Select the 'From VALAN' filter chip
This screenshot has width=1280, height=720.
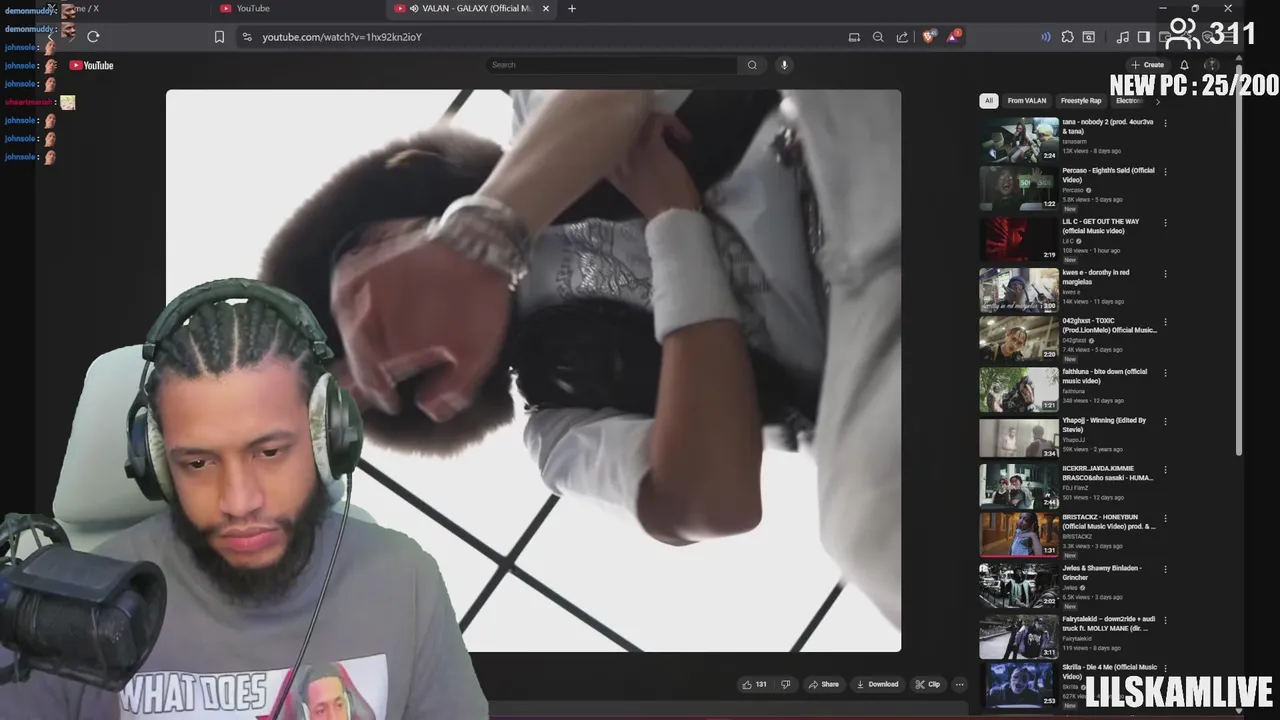pyautogui.click(x=1027, y=101)
